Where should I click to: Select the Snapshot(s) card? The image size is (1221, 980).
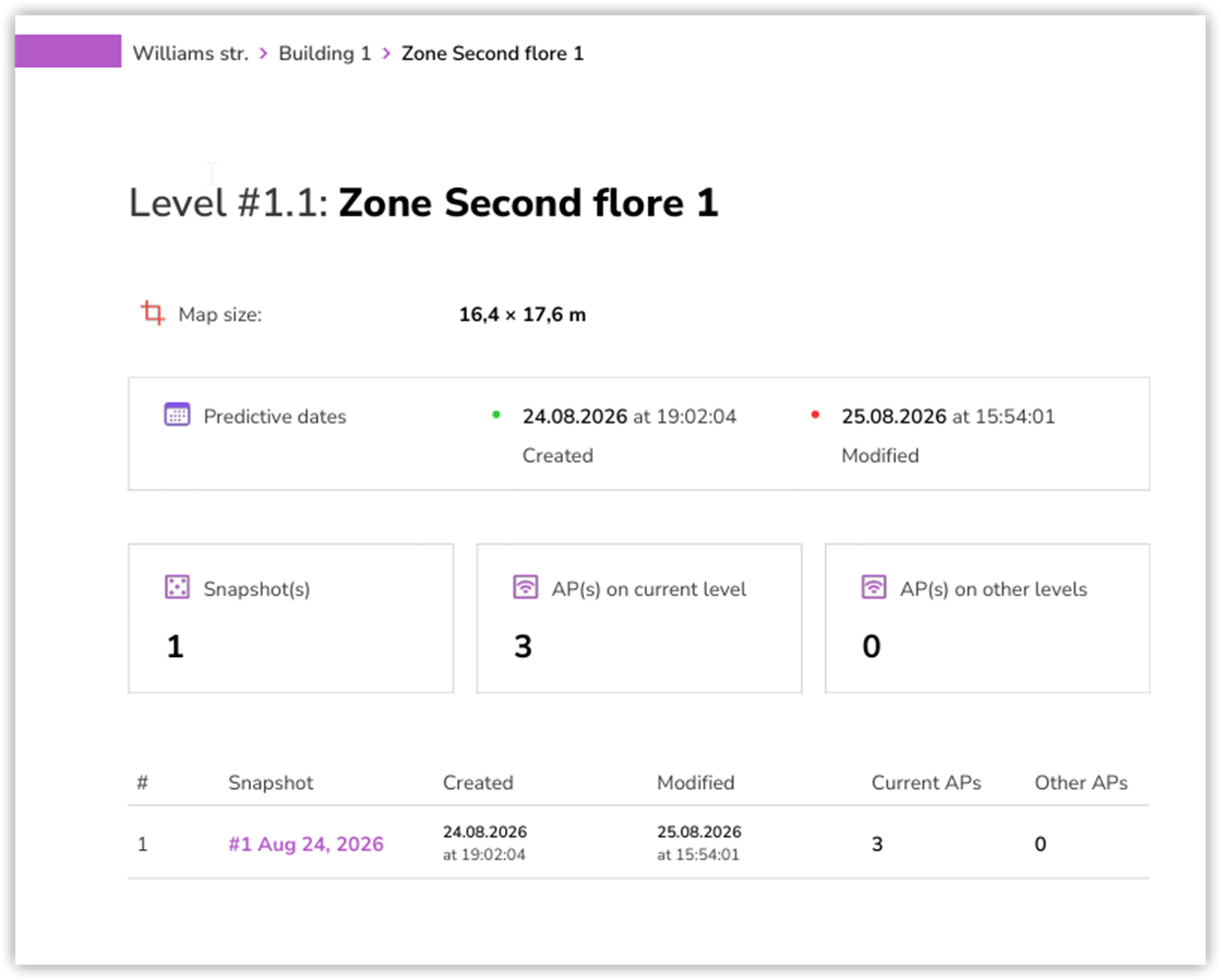(x=290, y=619)
